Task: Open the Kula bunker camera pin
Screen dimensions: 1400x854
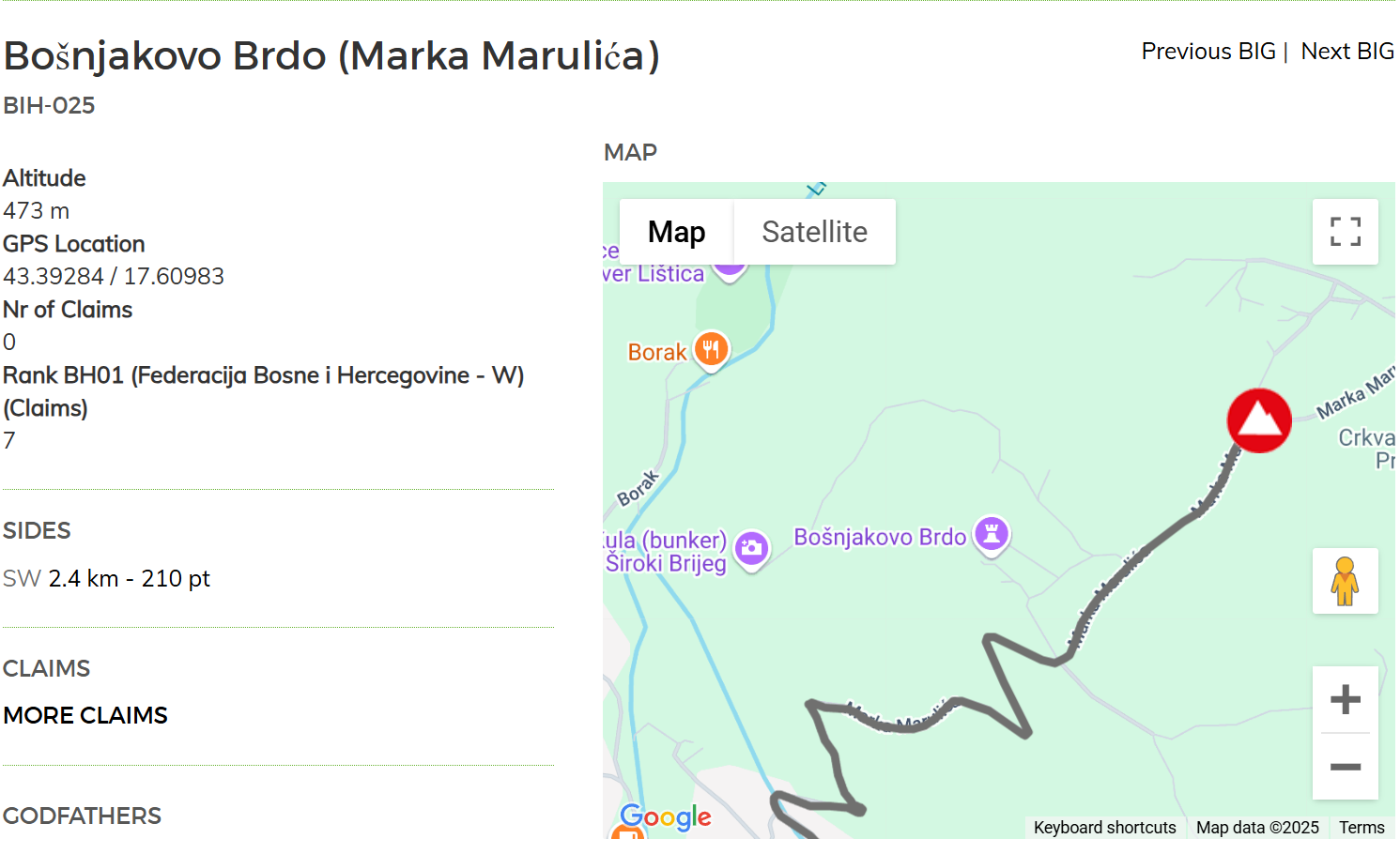Action: (751, 550)
